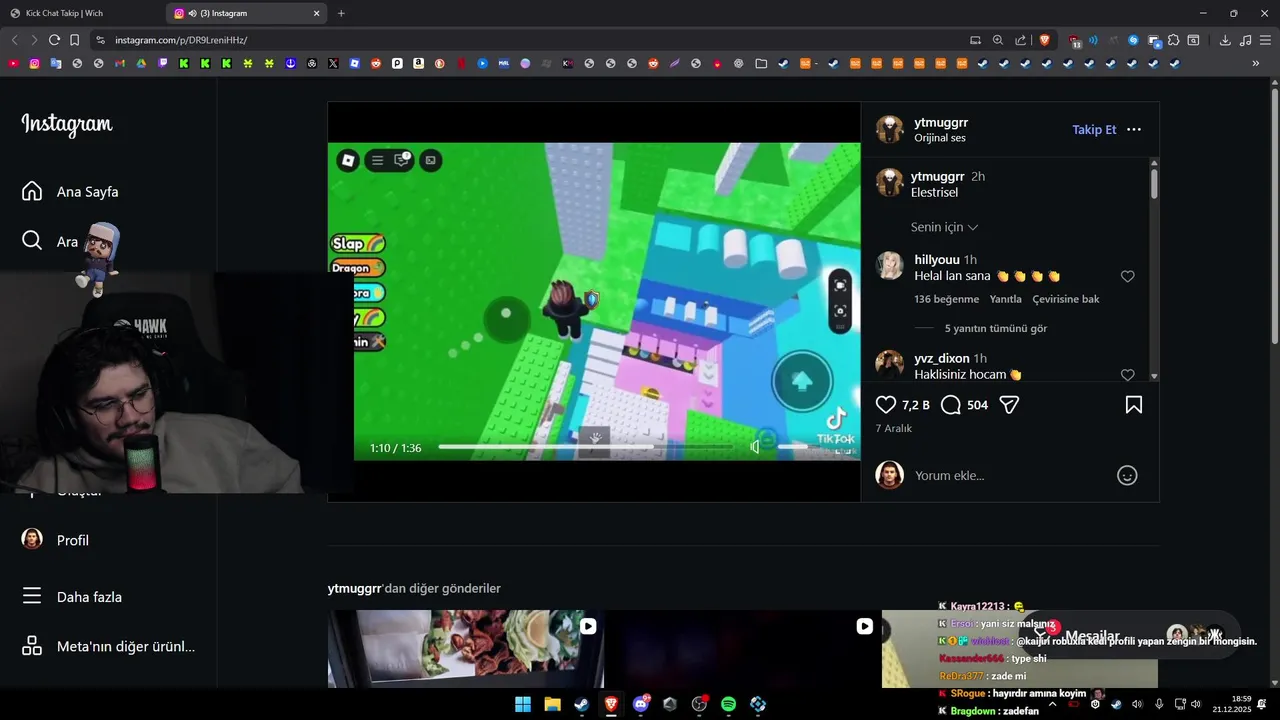Expand 5 yanıtın tümünü gör replies
Screen dimensions: 1280x720
coord(996,328)
